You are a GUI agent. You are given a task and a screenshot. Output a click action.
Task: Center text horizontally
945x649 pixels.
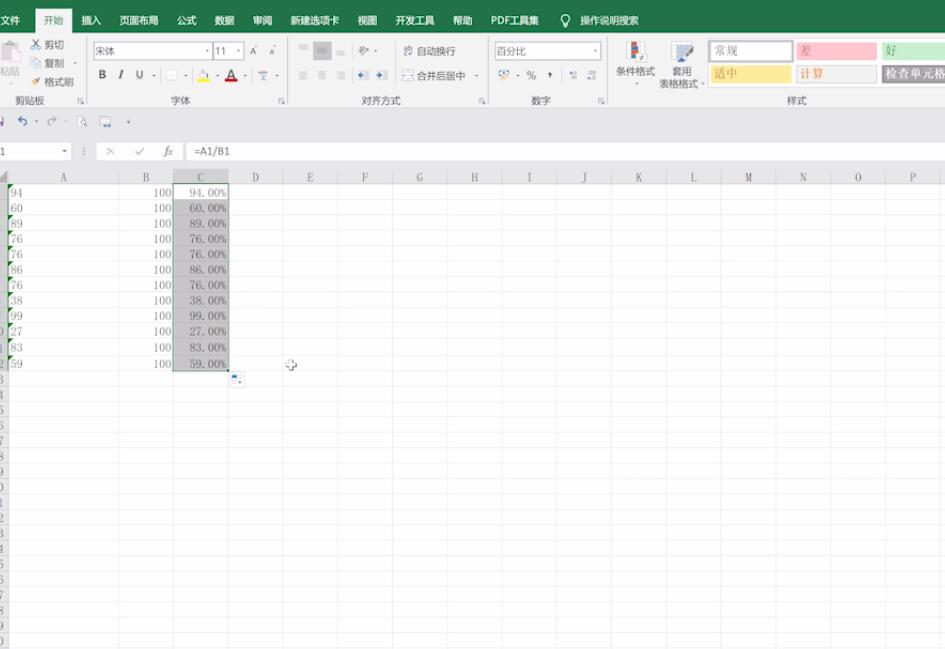[322, 75]
